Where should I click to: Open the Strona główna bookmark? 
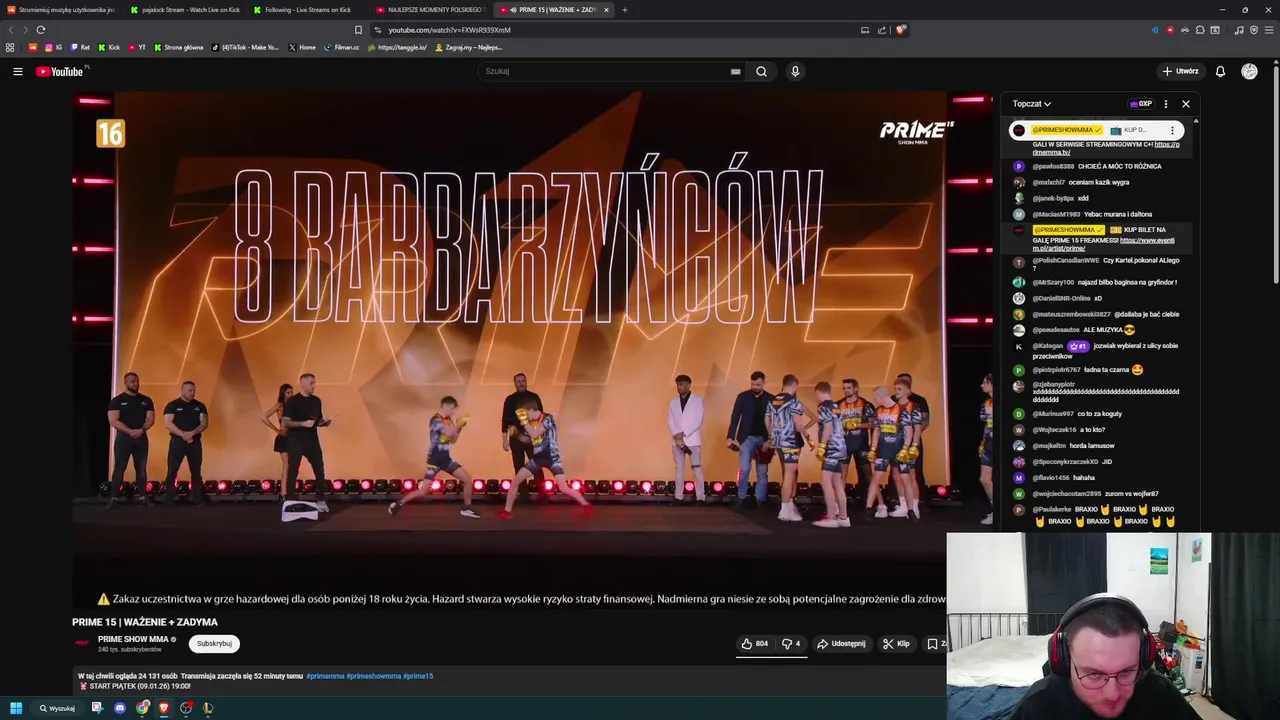(178, 47)
